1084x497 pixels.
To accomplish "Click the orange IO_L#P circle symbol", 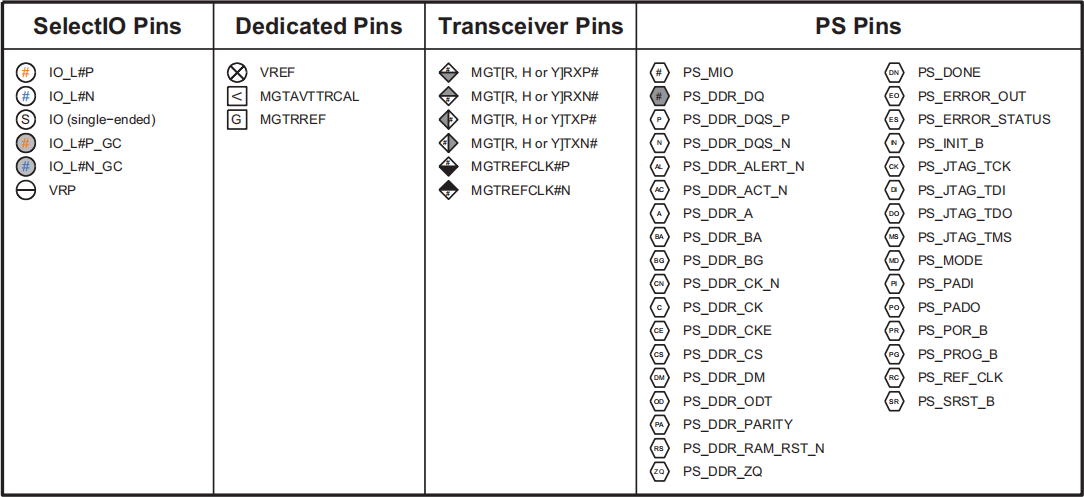I will coord(26,72).
